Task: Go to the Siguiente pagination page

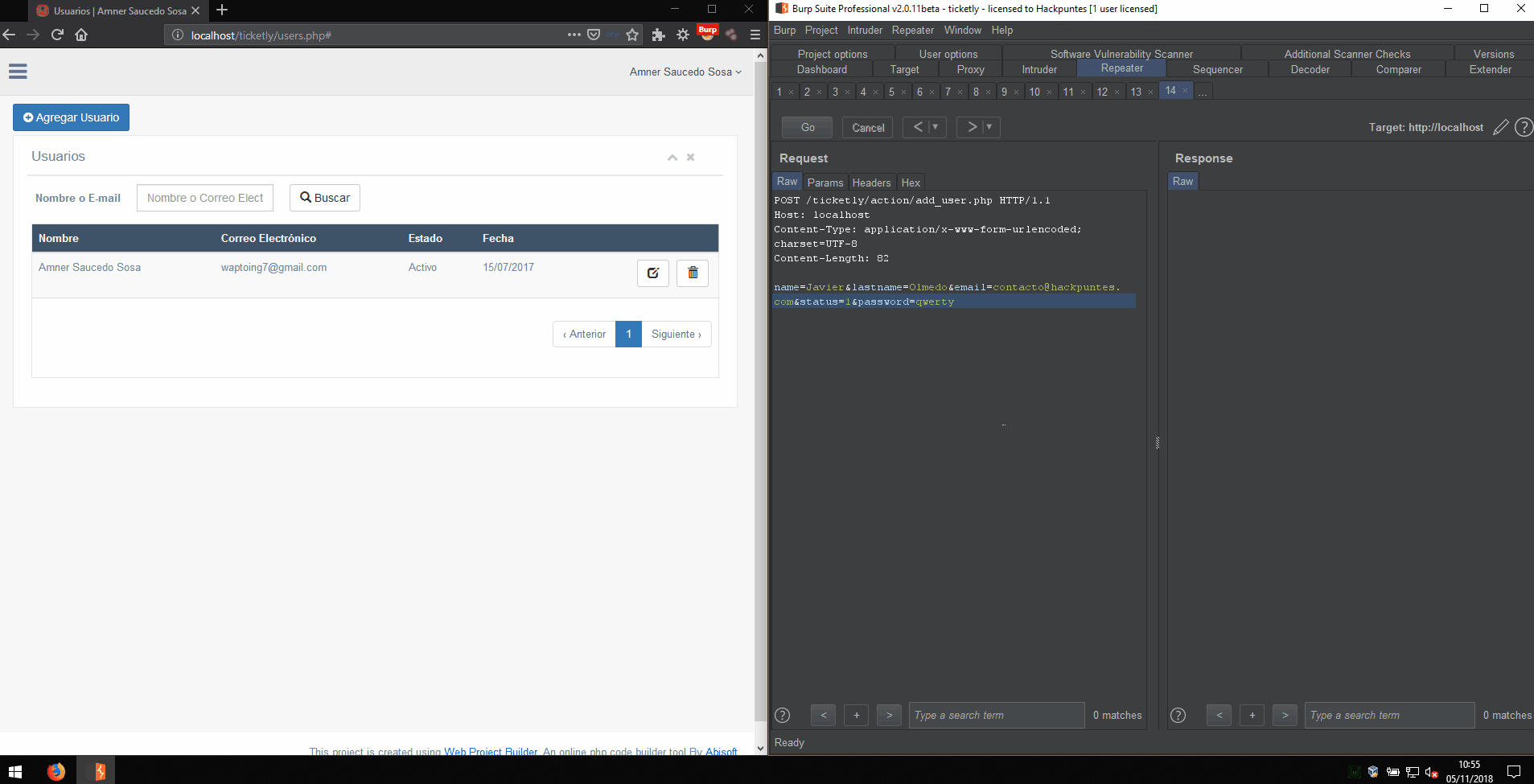Action: (x=677, y=335)
